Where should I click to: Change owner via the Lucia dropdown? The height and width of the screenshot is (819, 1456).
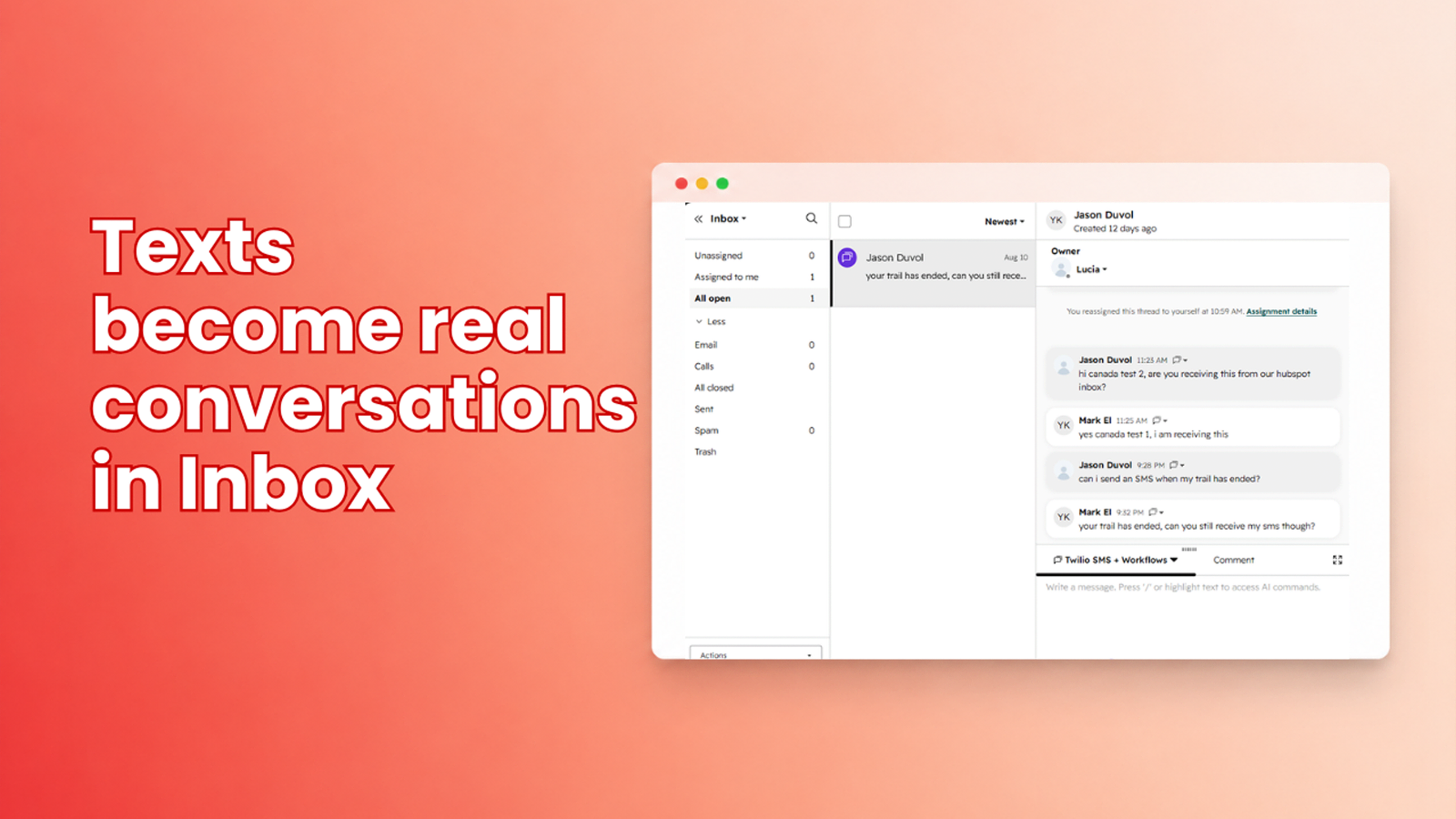click(1091, 269)
